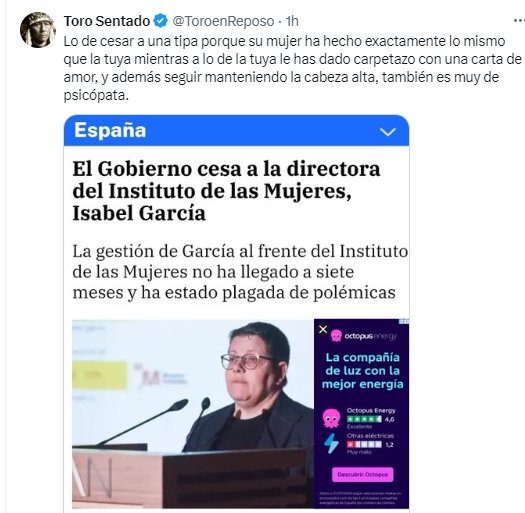The width and height of the screenshot is (525, 513).
Task: Open Toro Sentado's profile avatar
Action: tap(38, 29)
